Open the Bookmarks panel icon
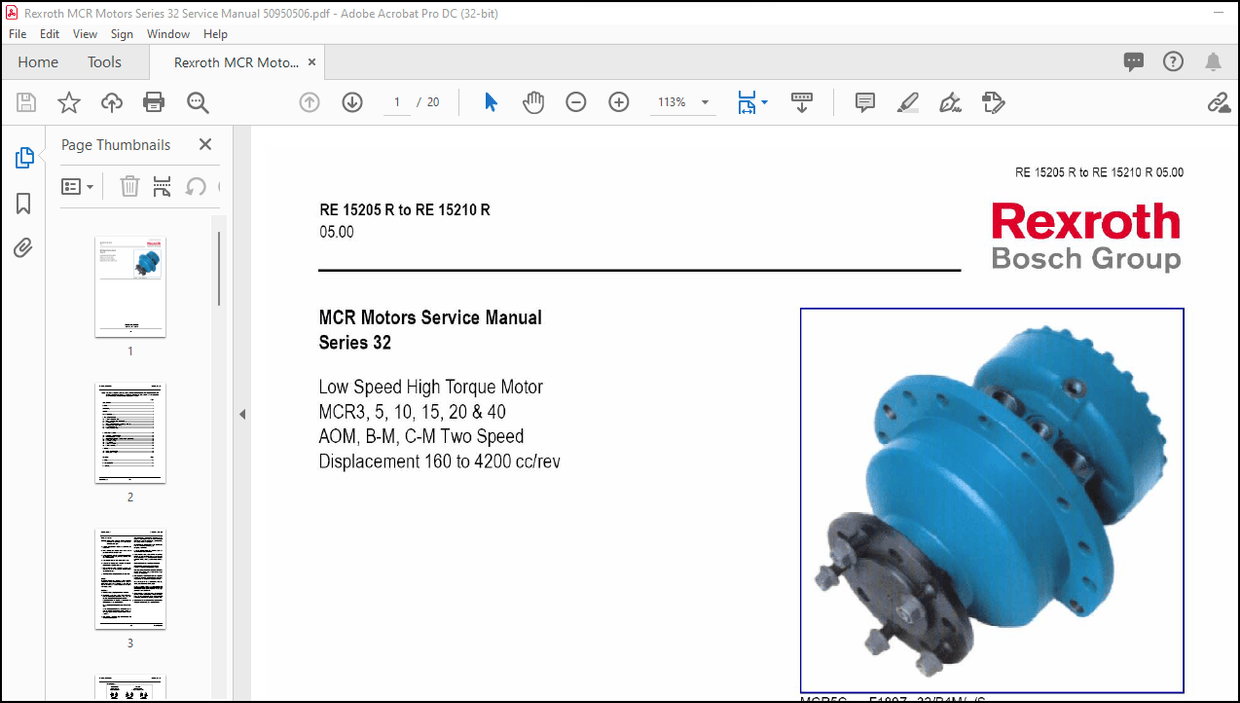1240x703 pixels. [22, 203]
